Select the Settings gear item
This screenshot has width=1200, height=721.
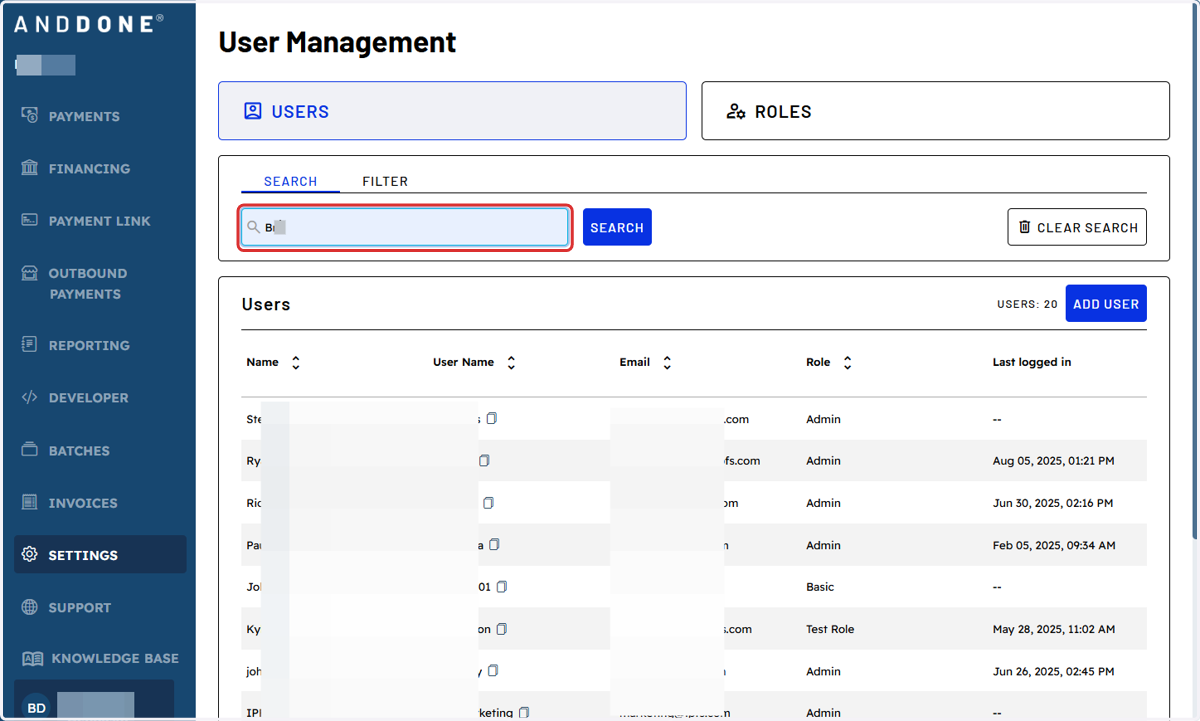[x=100, y=555]
